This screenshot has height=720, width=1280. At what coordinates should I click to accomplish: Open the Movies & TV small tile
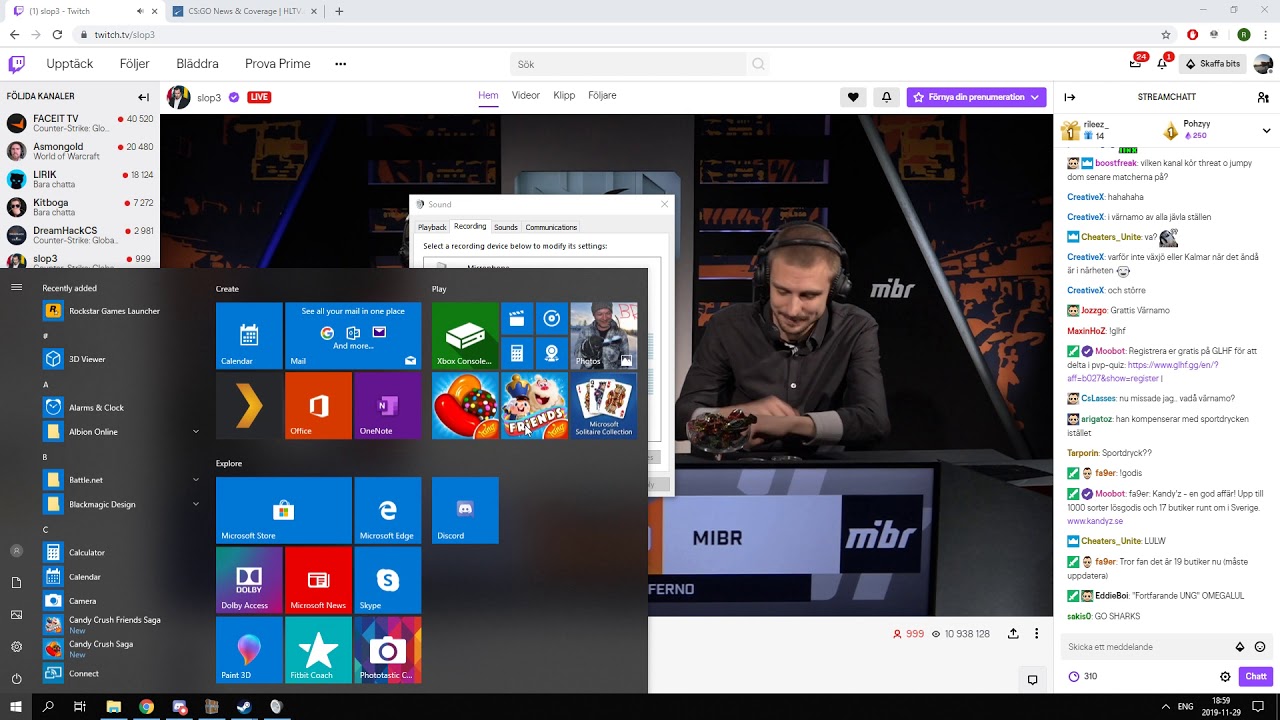tap(517, 319)
